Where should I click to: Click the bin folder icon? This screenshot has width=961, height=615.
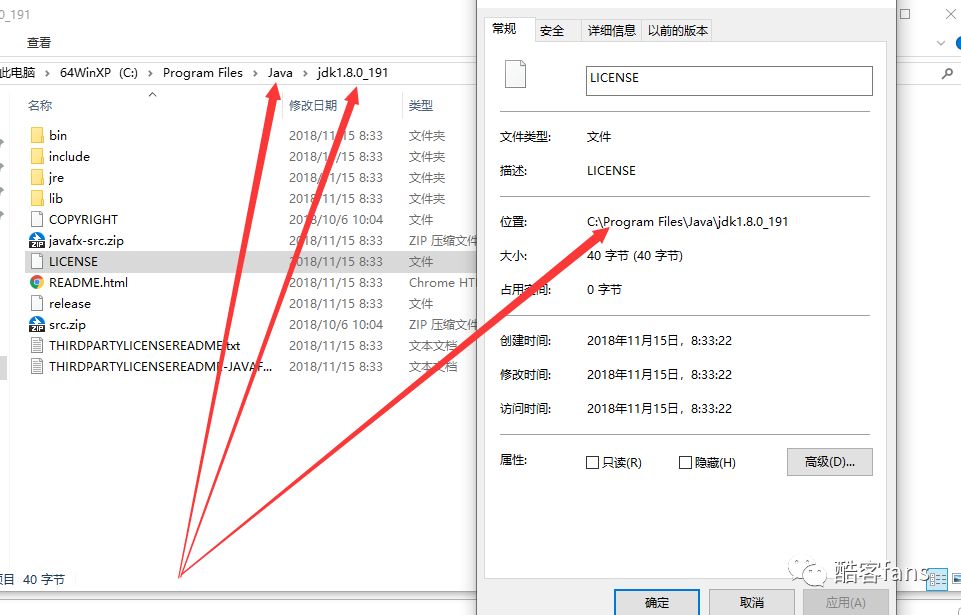pyautogui.click(x=37, y=135)
